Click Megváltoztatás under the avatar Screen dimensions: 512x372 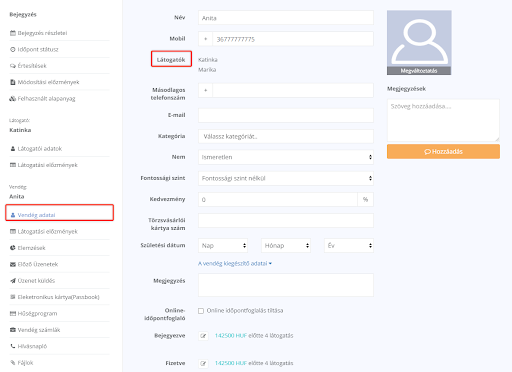pos(419,71)
